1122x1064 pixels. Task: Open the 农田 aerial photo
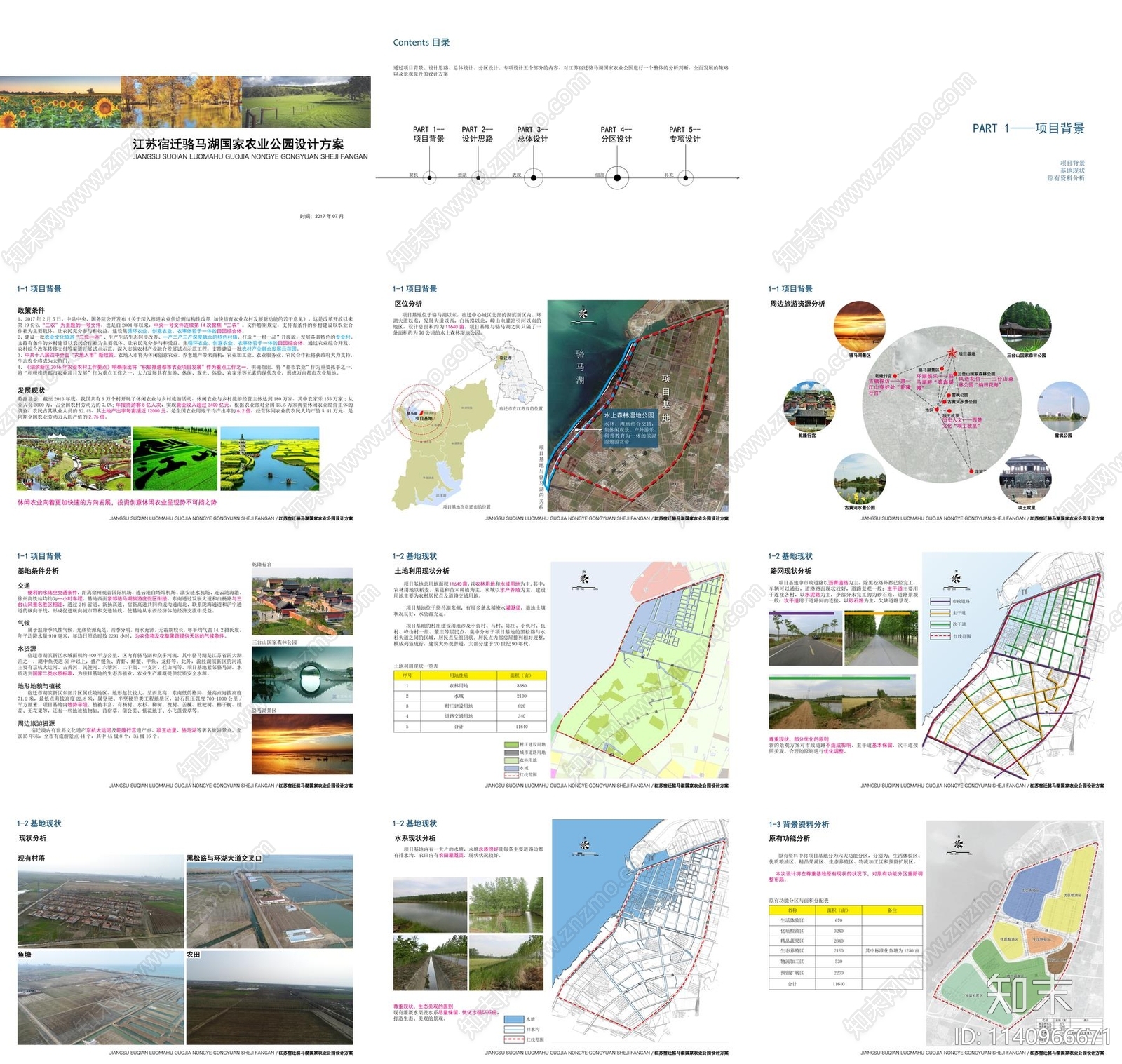click(x=269, y=998)
